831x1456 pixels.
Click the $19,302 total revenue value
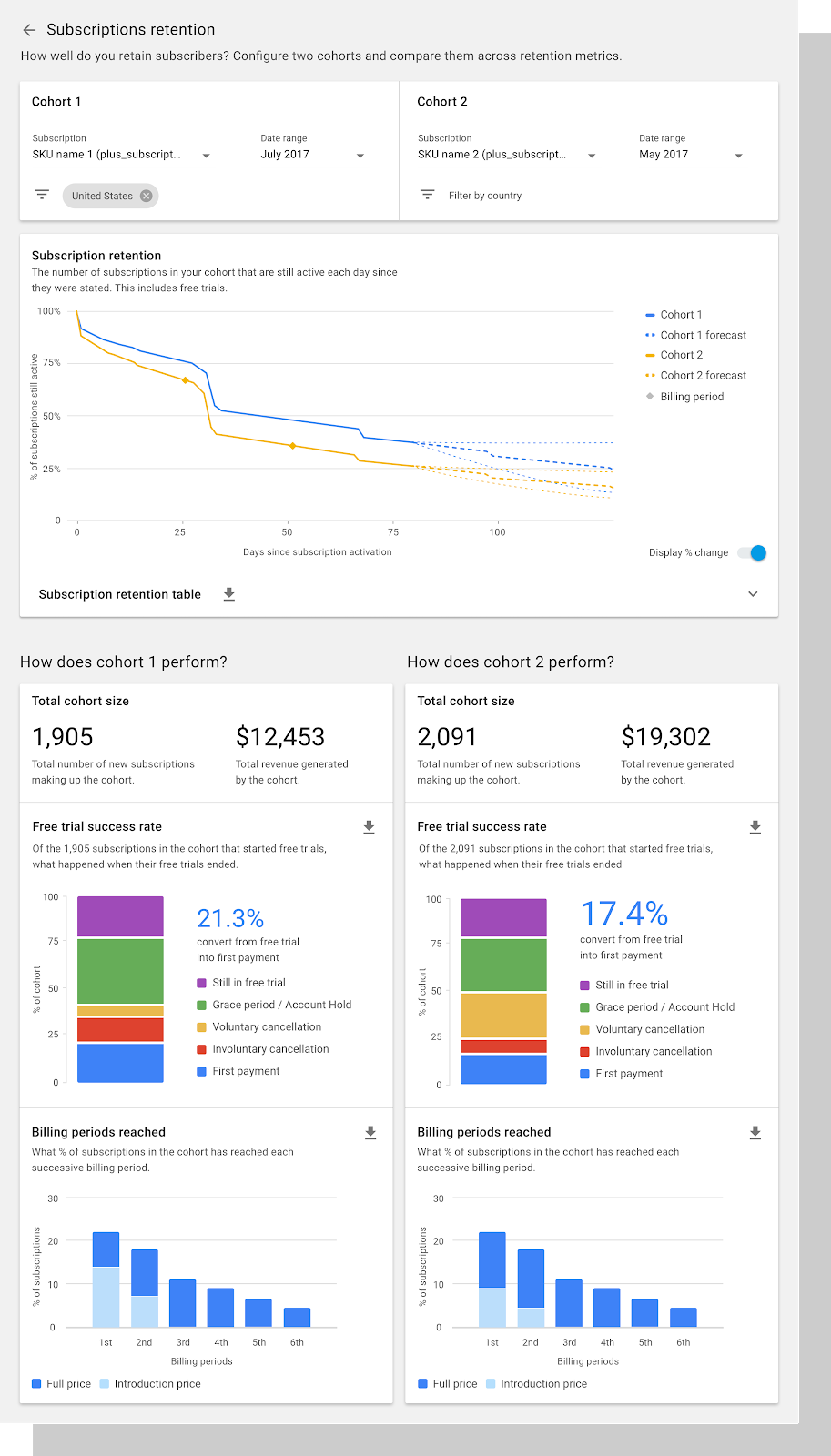click(666, 737)
